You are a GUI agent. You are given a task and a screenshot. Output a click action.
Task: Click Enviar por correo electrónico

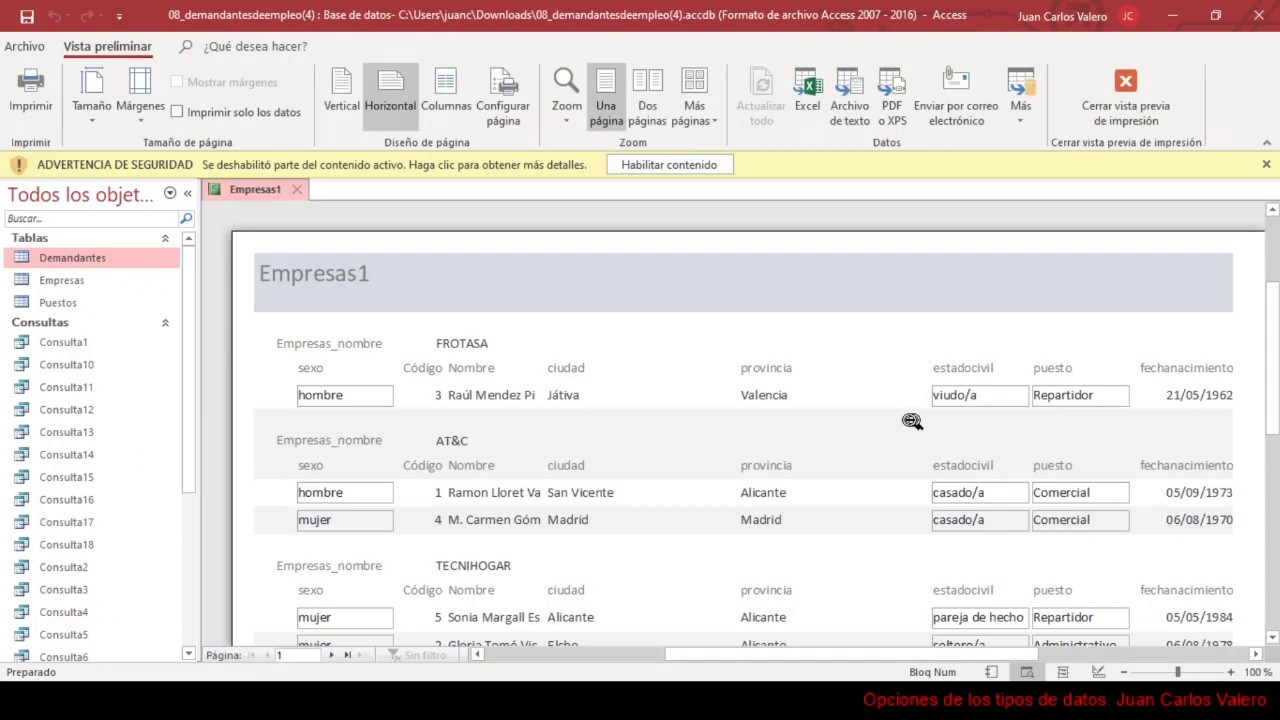(x=956, y=97)
